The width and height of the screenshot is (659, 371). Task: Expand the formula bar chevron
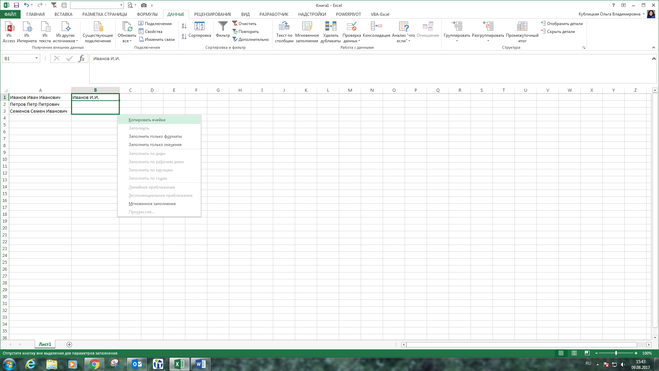(x=654, y=58)
